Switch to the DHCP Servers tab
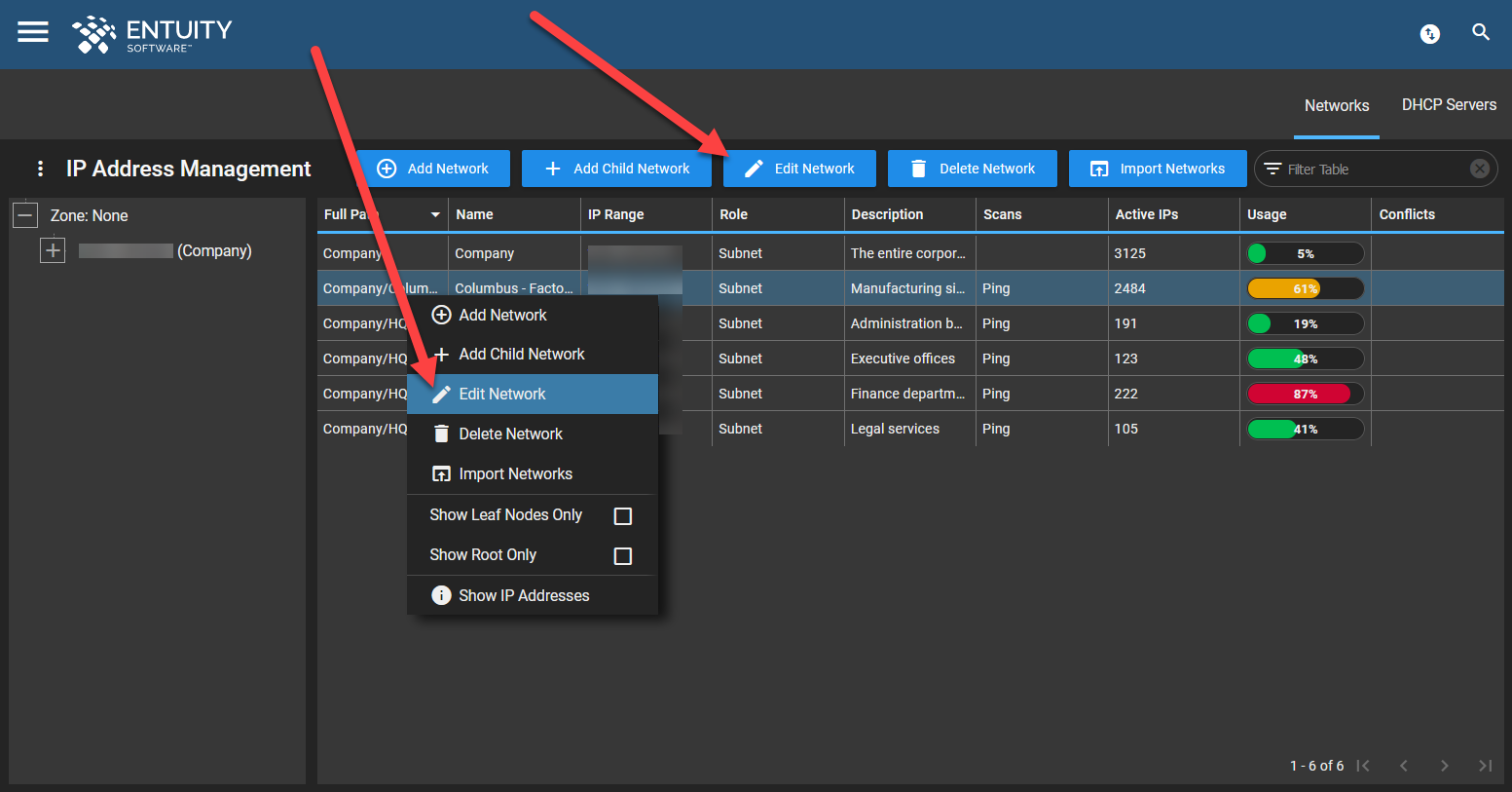Viewport: 1512px width, 792px height. [1449, 105]
